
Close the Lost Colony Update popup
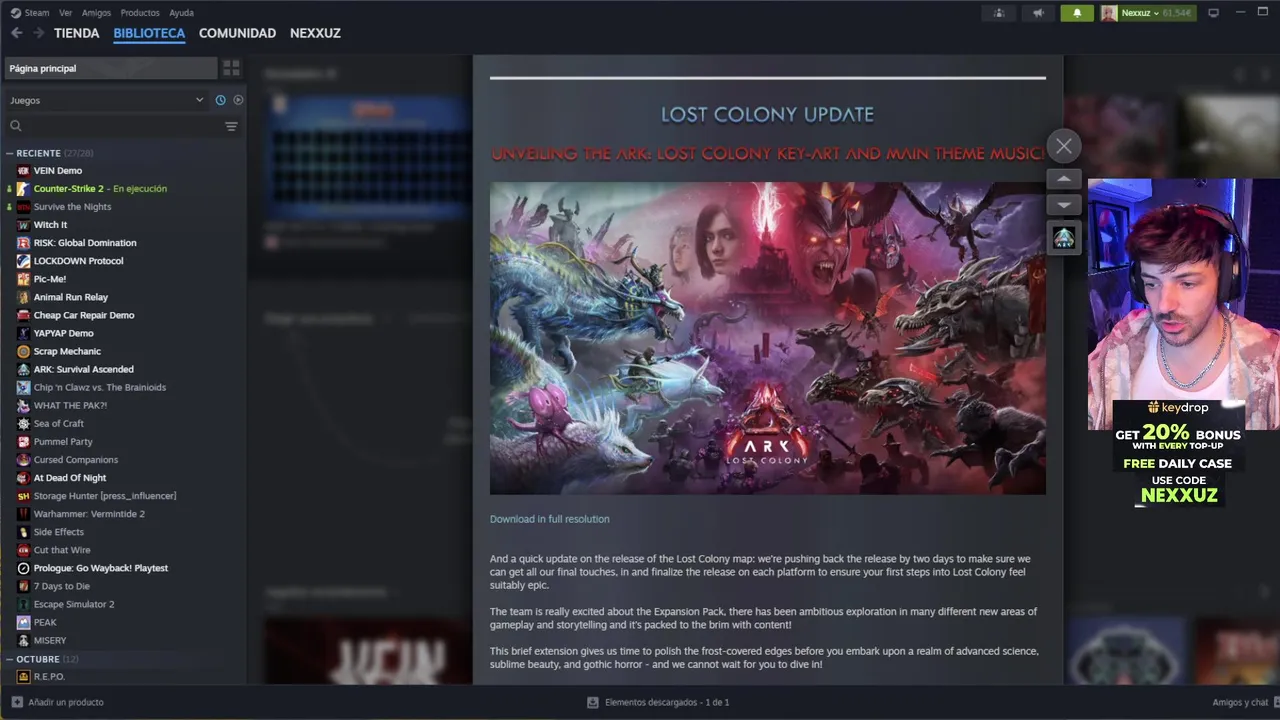tap(1064, 146)
